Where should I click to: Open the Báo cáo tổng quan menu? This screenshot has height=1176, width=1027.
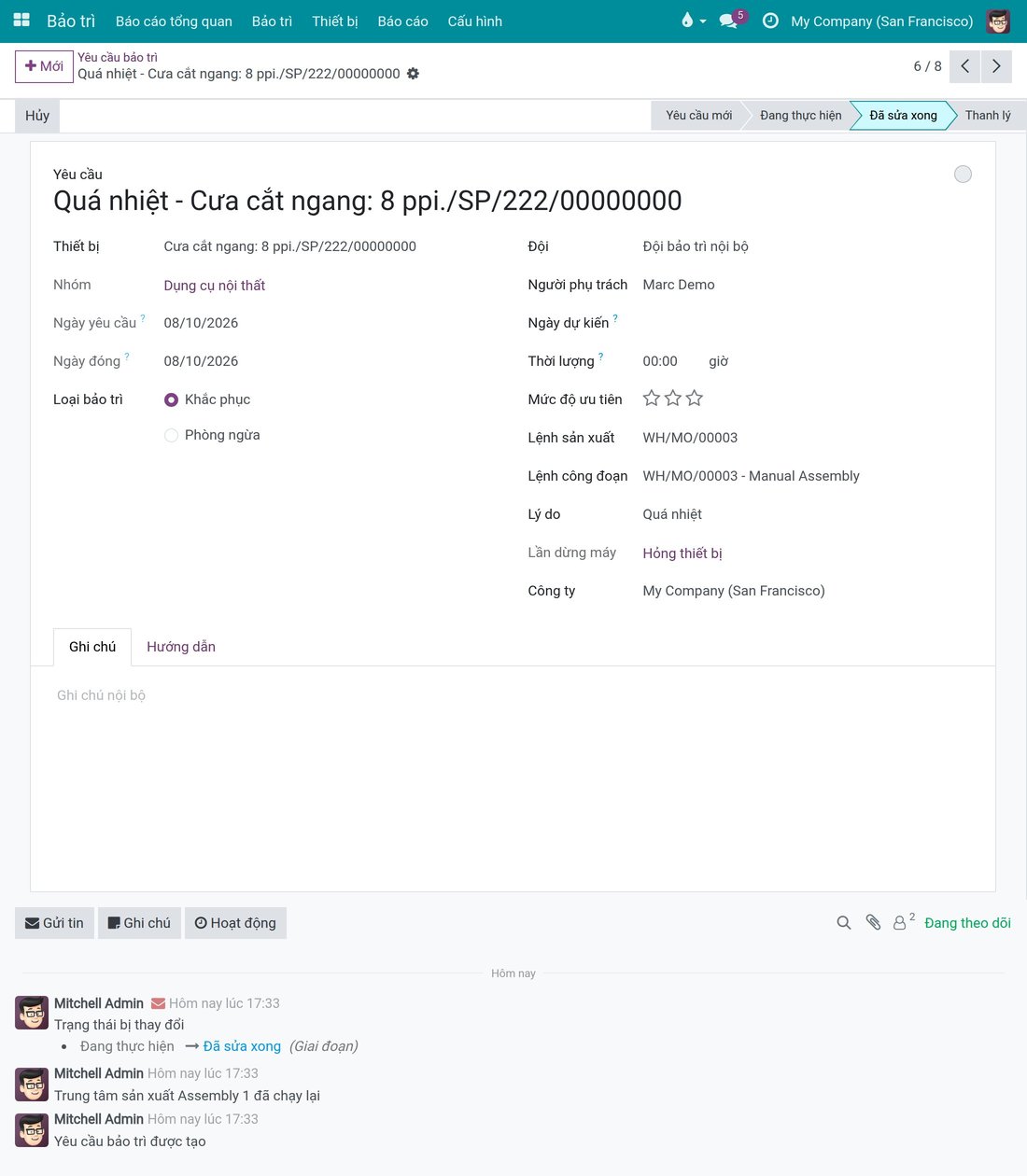coord(174,21)
